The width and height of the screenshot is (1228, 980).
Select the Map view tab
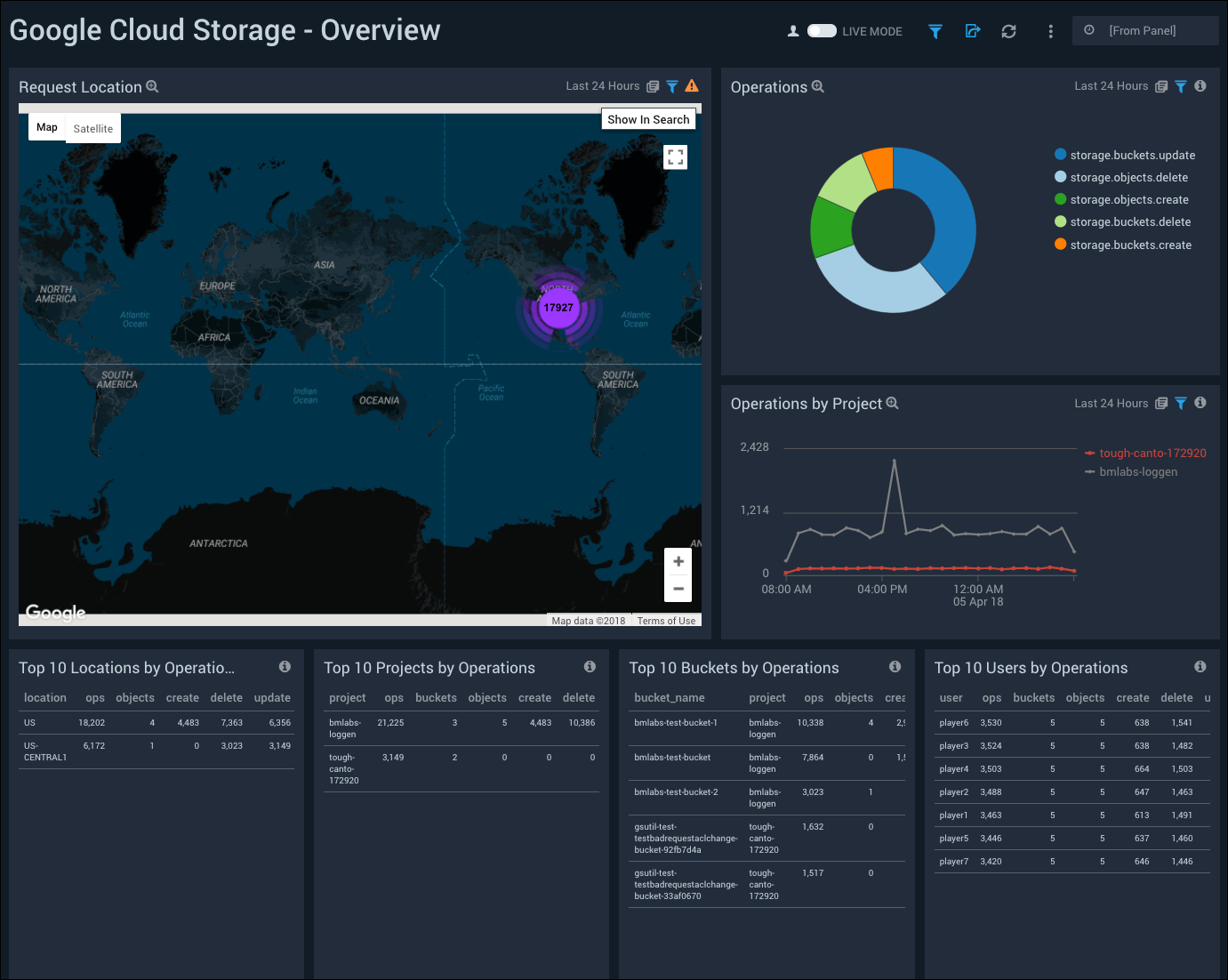pos(47,127)
